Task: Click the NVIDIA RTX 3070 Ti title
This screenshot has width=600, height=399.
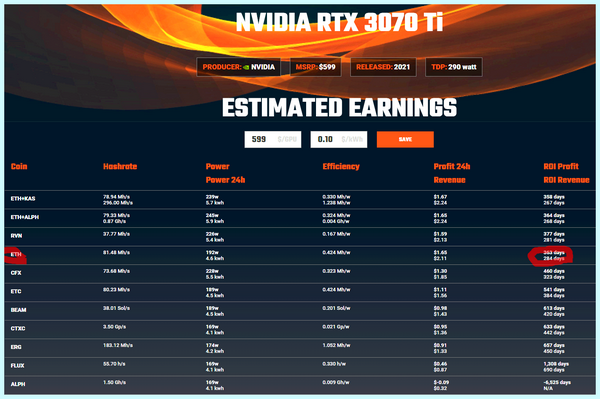Action: click(x=339, y=22)
